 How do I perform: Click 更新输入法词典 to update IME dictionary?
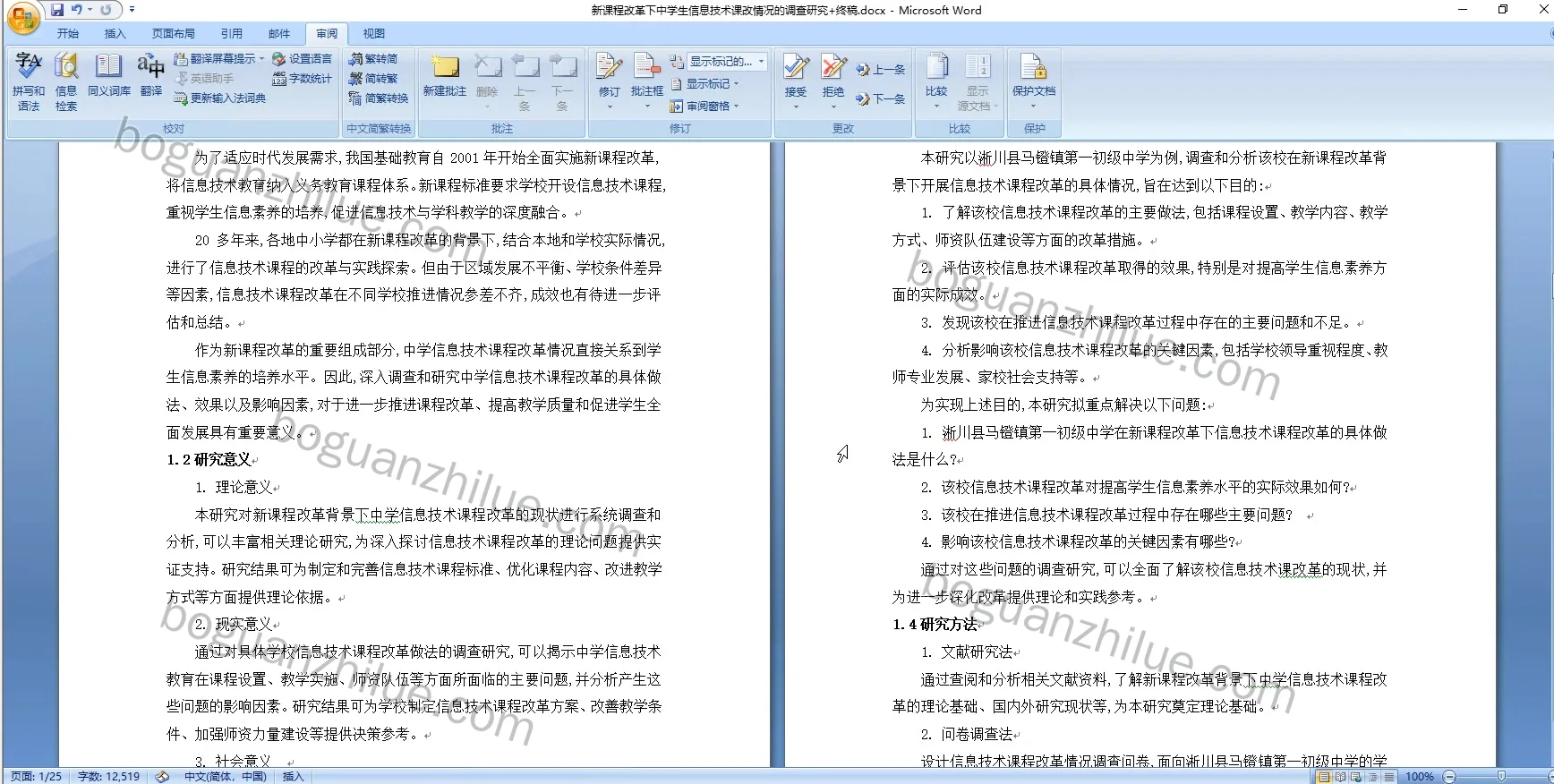pos(220,98)
